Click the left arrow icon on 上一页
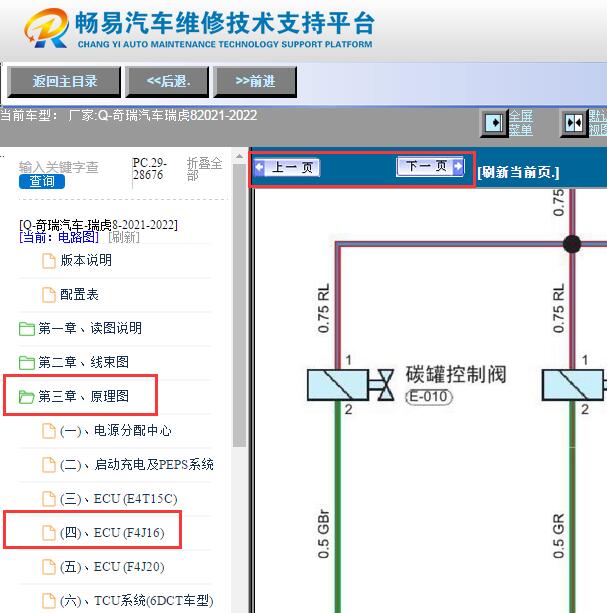The image size is (607, 613). pyautogui.click(x=259, y=167)
